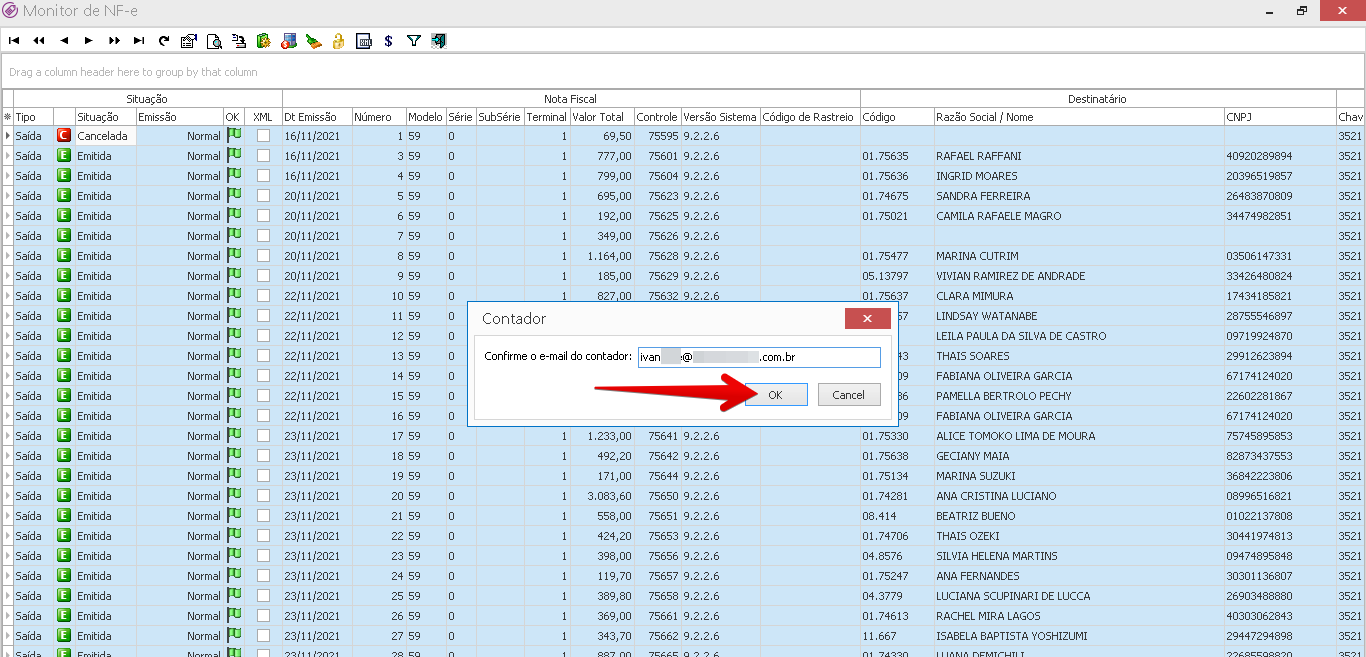Viewport: 1366px width, 657px height.
Task: Click the dollar sign toolbar icon
Action: tap(388, 41)
